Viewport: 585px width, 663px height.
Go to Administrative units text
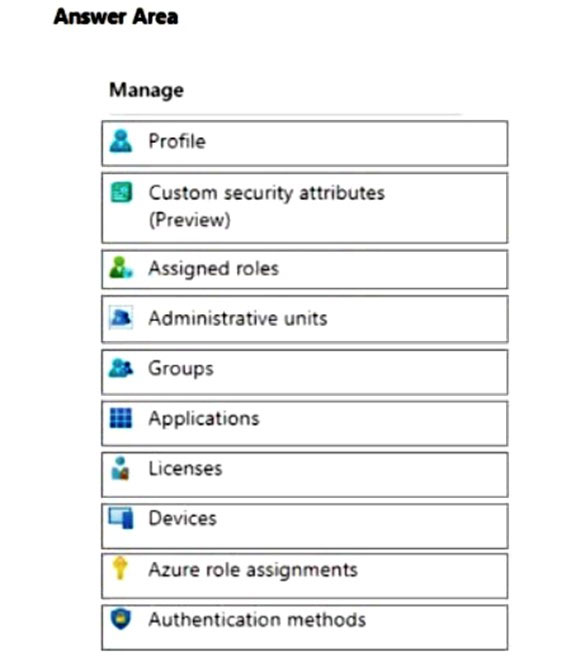[x=238, y=318]
